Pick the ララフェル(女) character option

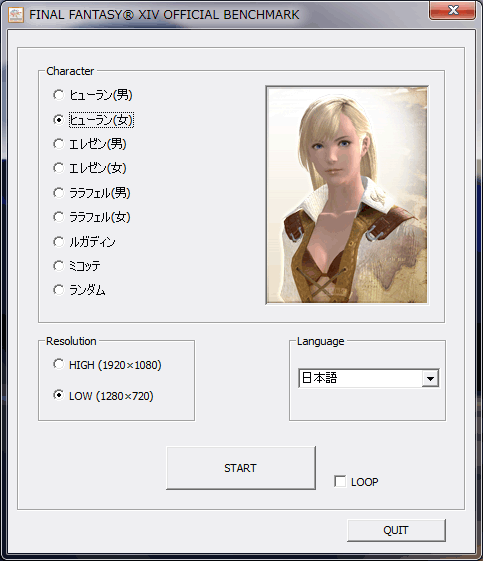pyautogui.click(x=58, y=217)
